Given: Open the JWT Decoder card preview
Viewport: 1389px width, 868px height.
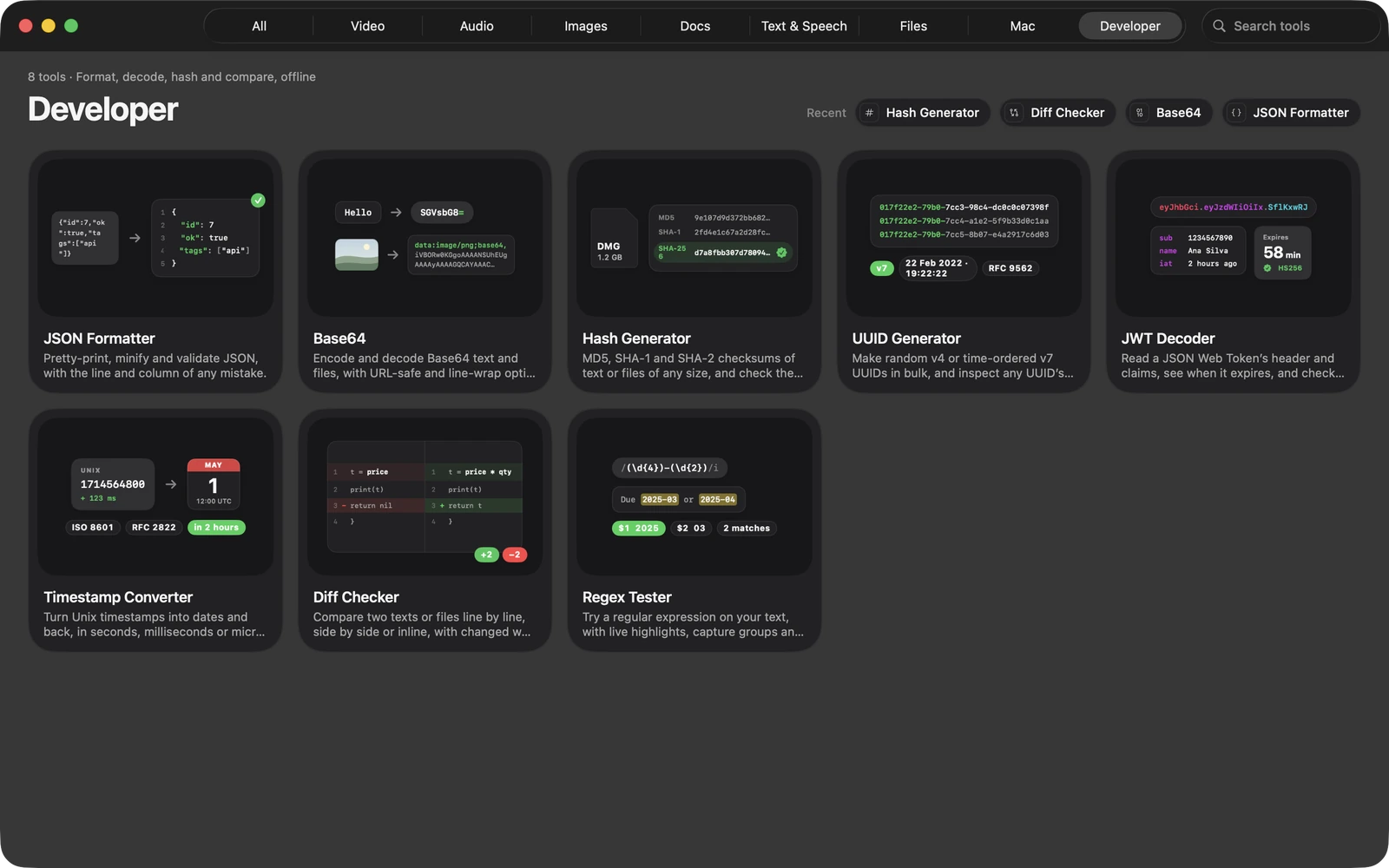Looking at the screenshot, I should coord(1233,238).
